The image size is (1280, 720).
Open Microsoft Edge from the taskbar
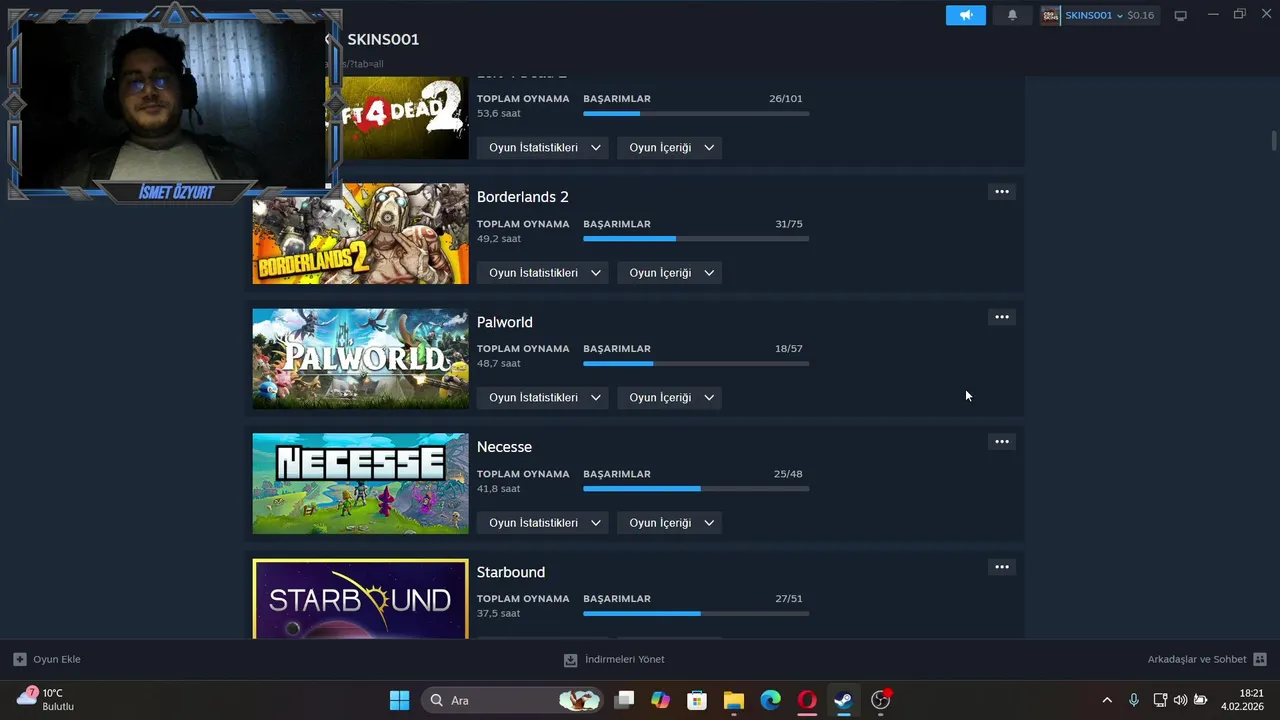pos(770,700)
